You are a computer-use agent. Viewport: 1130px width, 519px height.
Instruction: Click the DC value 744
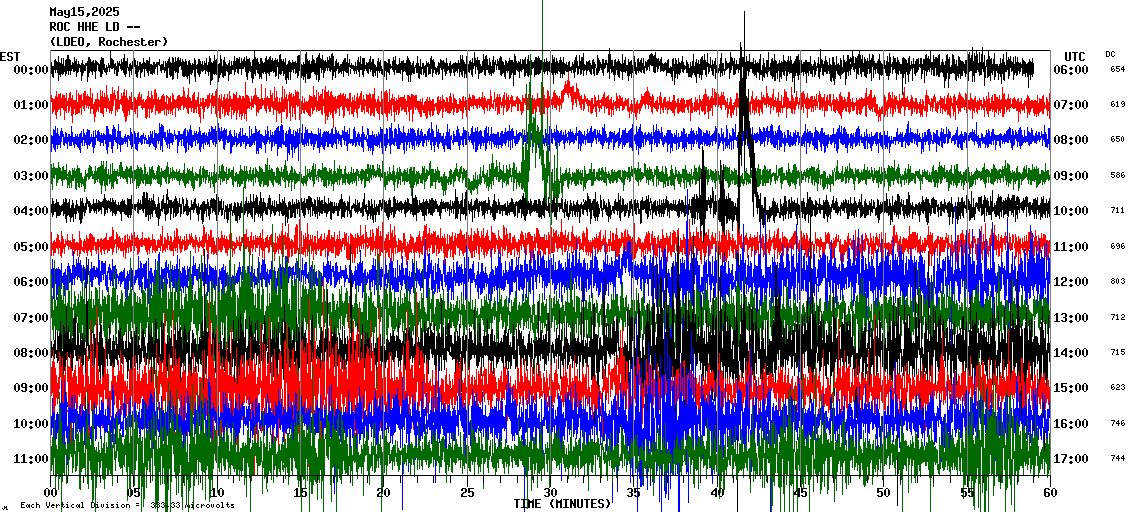1117,459
